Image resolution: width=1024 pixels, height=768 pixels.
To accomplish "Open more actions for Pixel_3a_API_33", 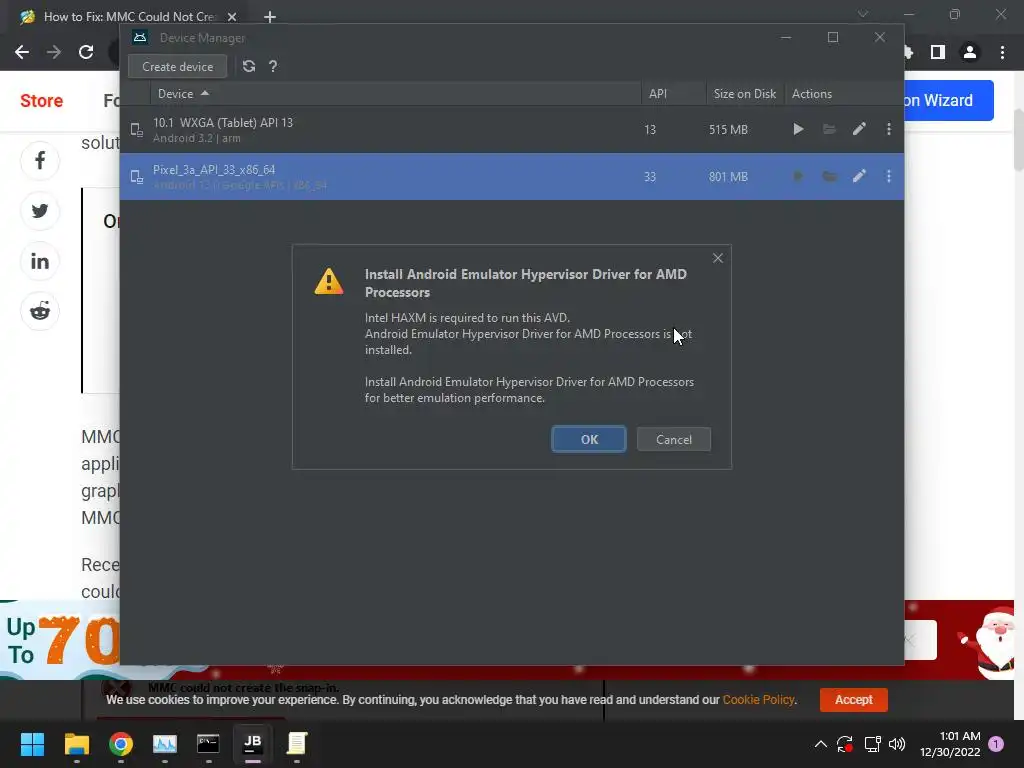I will (889, 176).
